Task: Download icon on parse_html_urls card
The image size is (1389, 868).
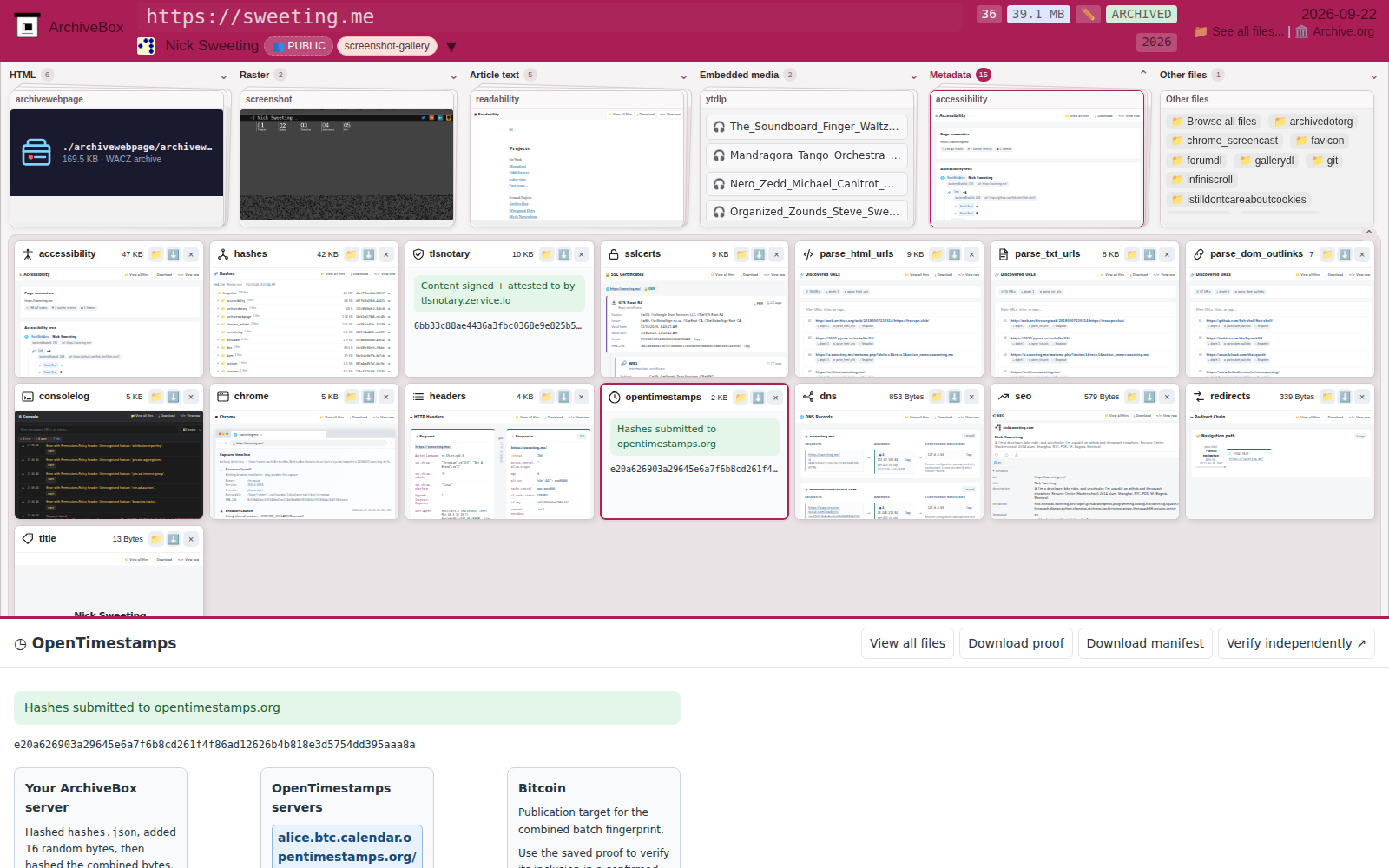Action: pos(955,254)
